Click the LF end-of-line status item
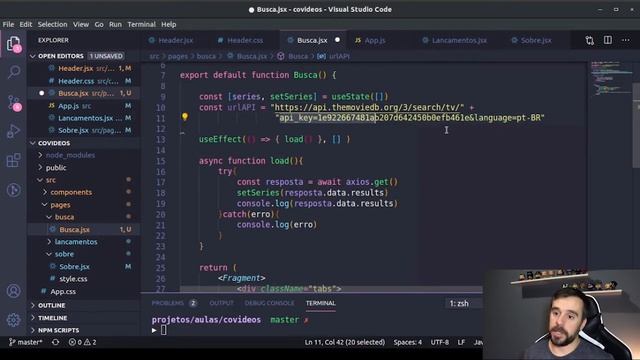The height and width of the screenshot is (360, 640). click(461, 342)
